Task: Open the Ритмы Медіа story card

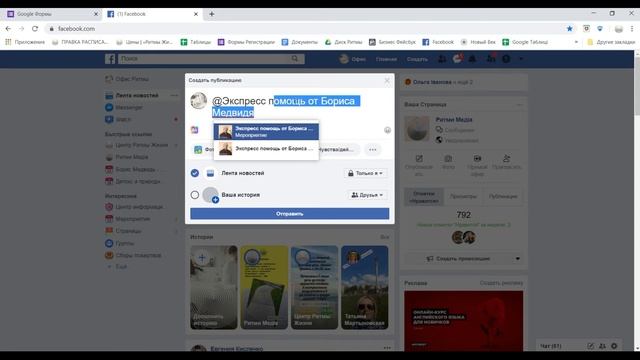Action: [x=264, y=287]
